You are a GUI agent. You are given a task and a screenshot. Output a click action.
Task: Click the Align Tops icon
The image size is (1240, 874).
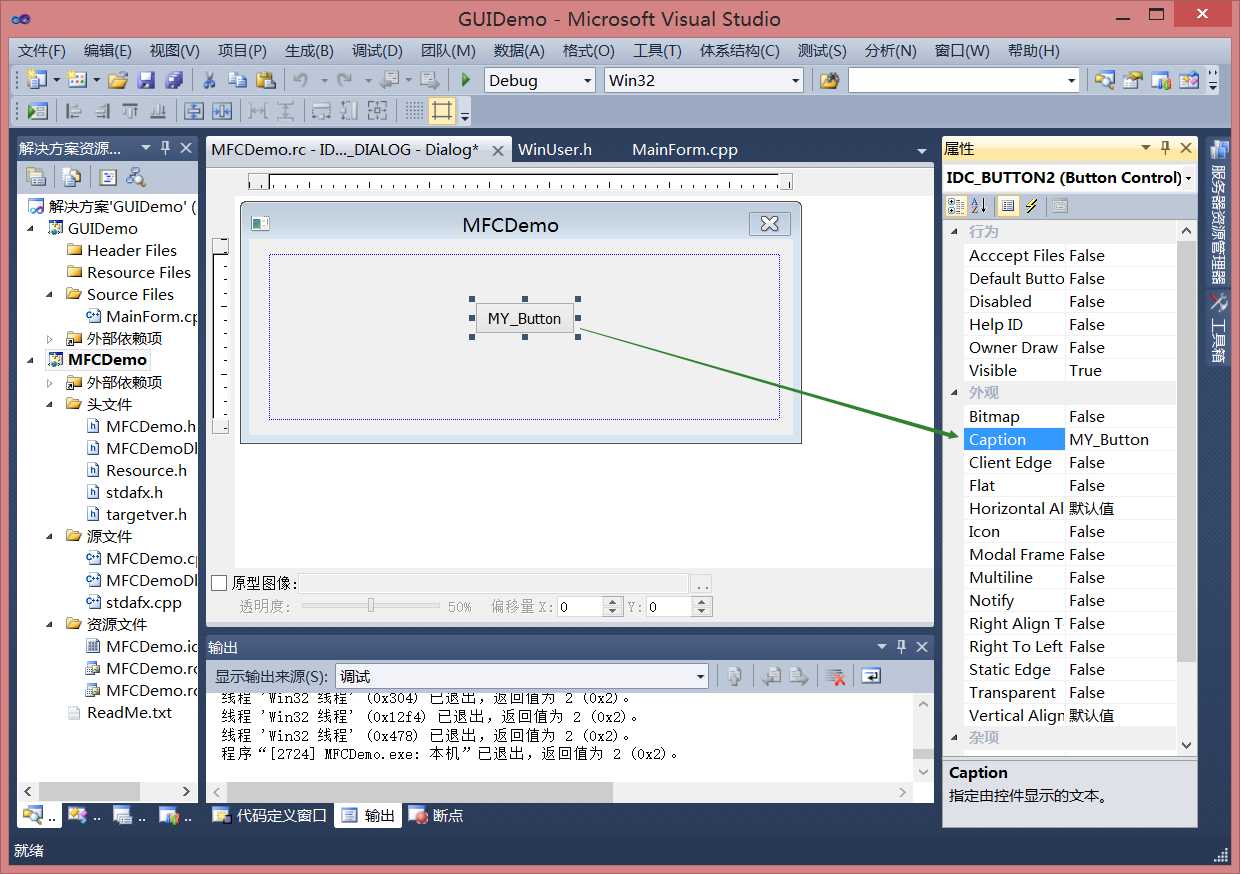pos(130,111)
